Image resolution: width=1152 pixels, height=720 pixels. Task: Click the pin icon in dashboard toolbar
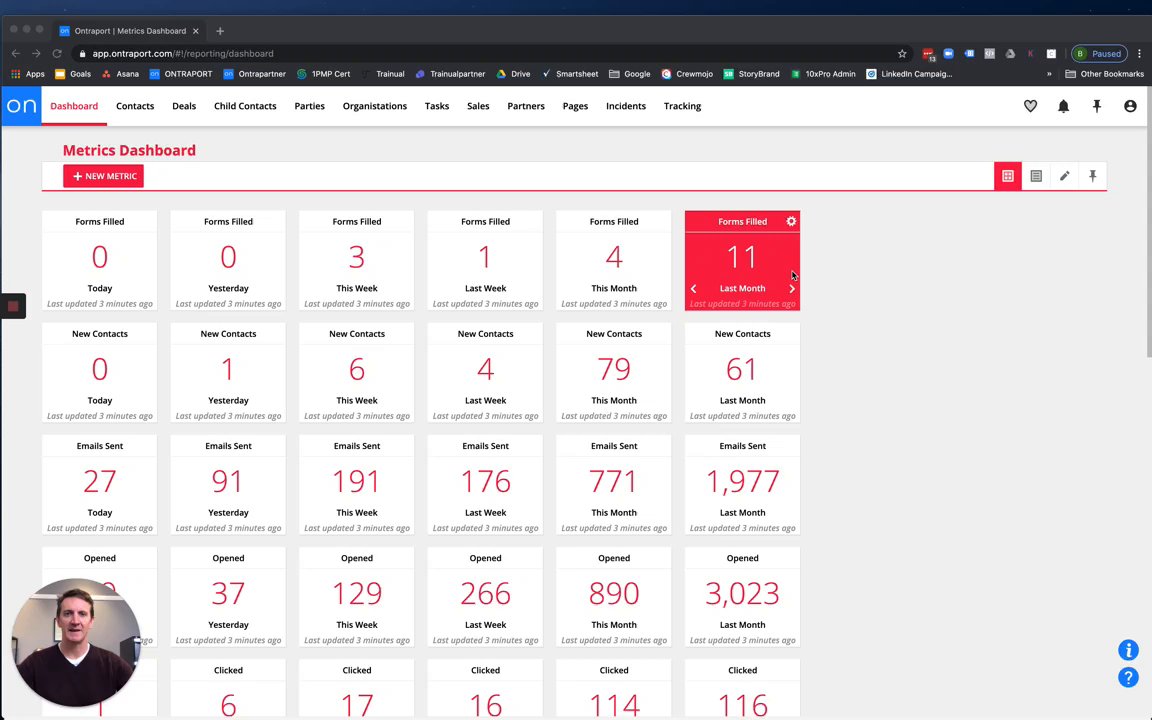pos(1092,176)
